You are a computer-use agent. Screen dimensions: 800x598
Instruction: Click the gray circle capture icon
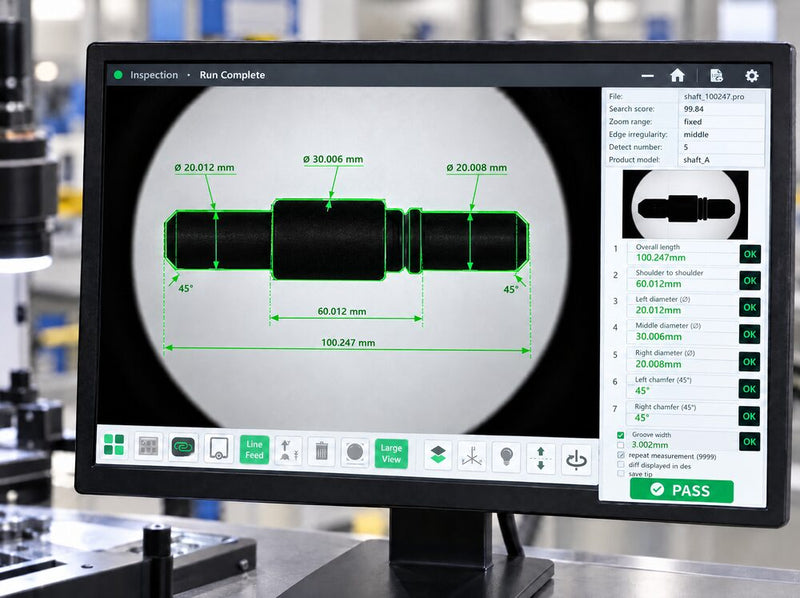[355, 453]
